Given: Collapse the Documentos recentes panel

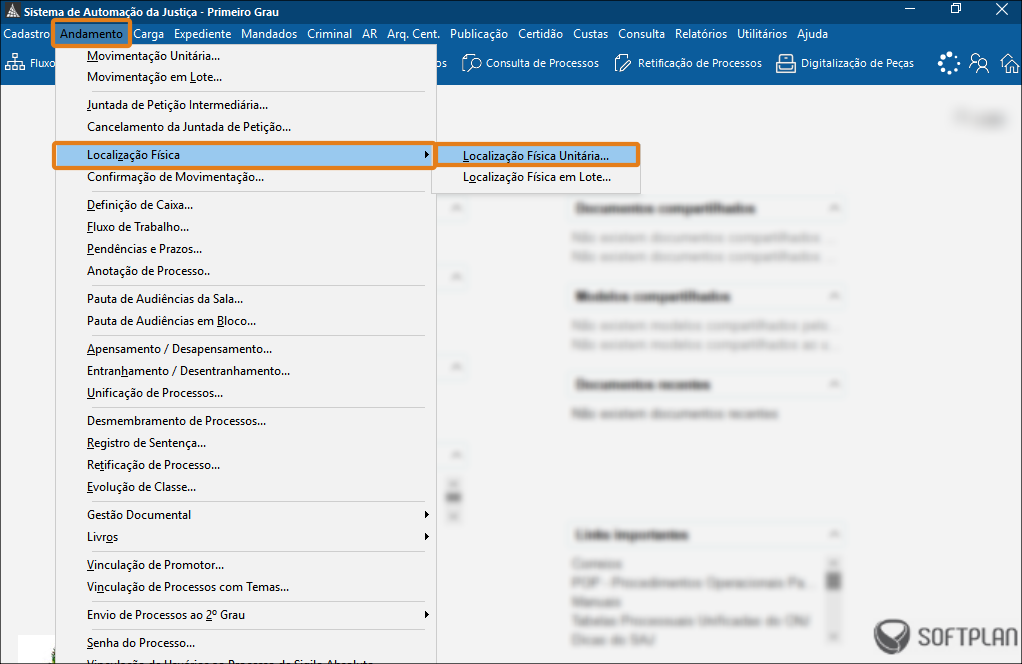Looking at the screenshot, I should (x=834, y=384).
